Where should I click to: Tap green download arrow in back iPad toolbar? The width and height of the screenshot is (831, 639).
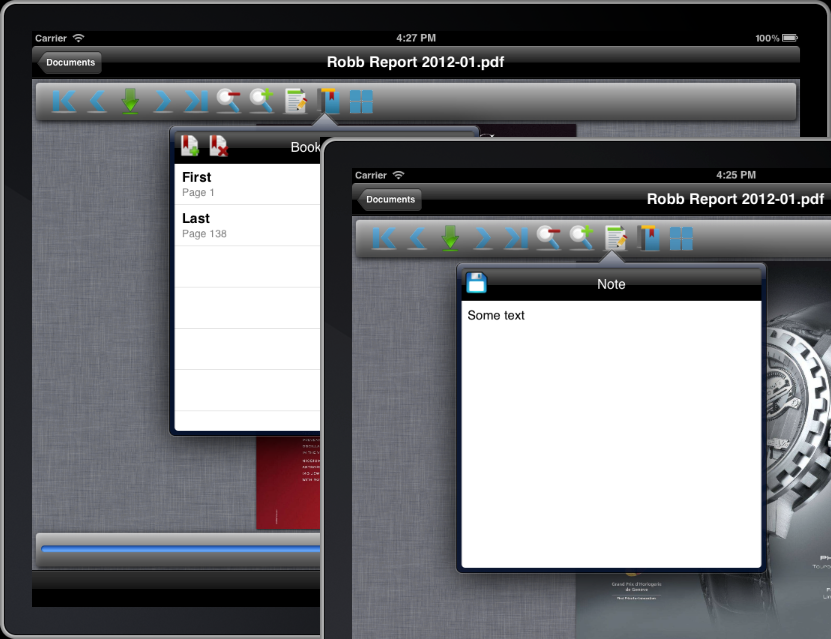tap(130, 101)
